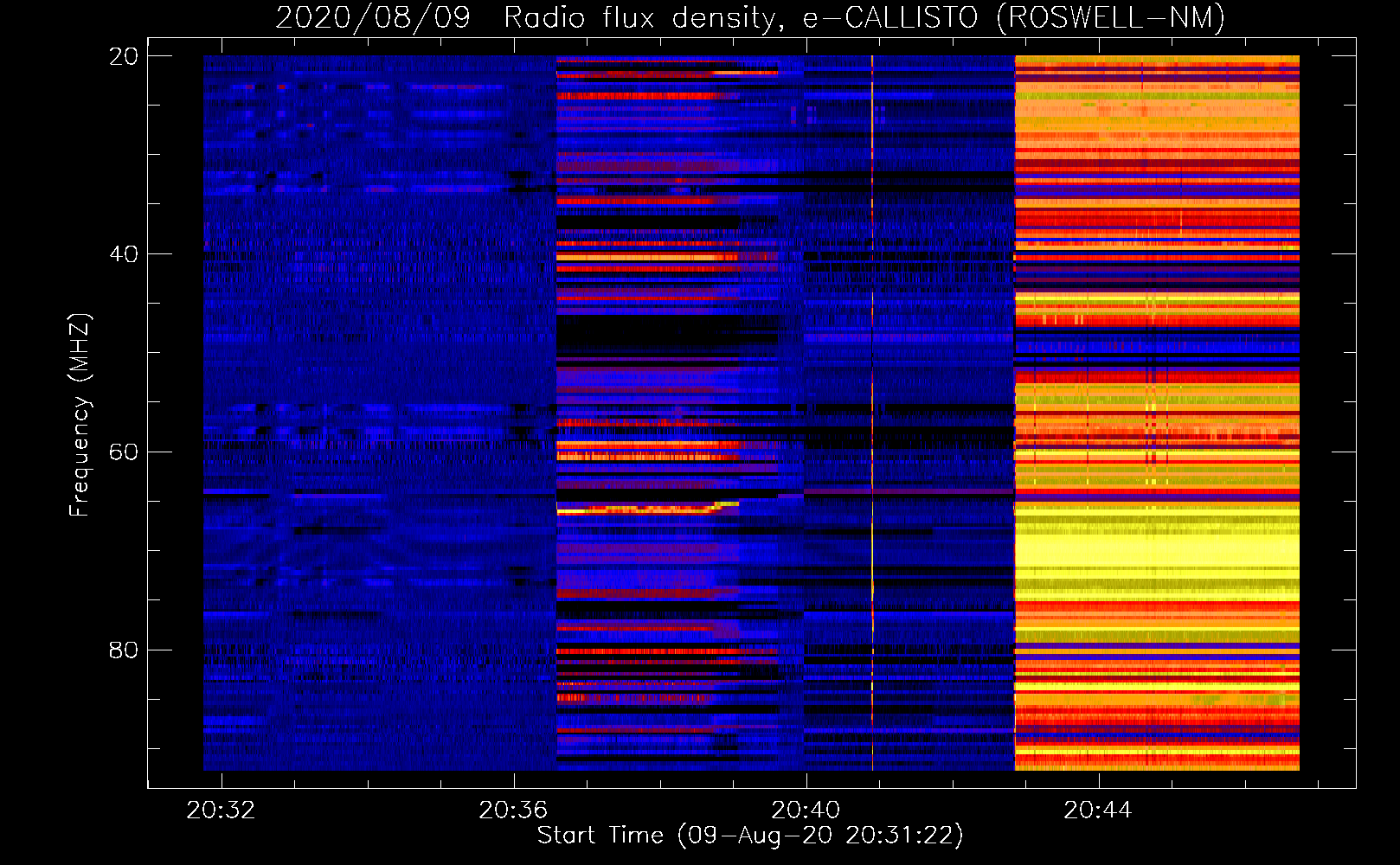Image resolution: width=1400 pixels, height=865 pixels.
Task: Click the plot title 'Radio flux density, e-CALLISTO (ROSWELL-NM)'
Action: click(864, 18)
